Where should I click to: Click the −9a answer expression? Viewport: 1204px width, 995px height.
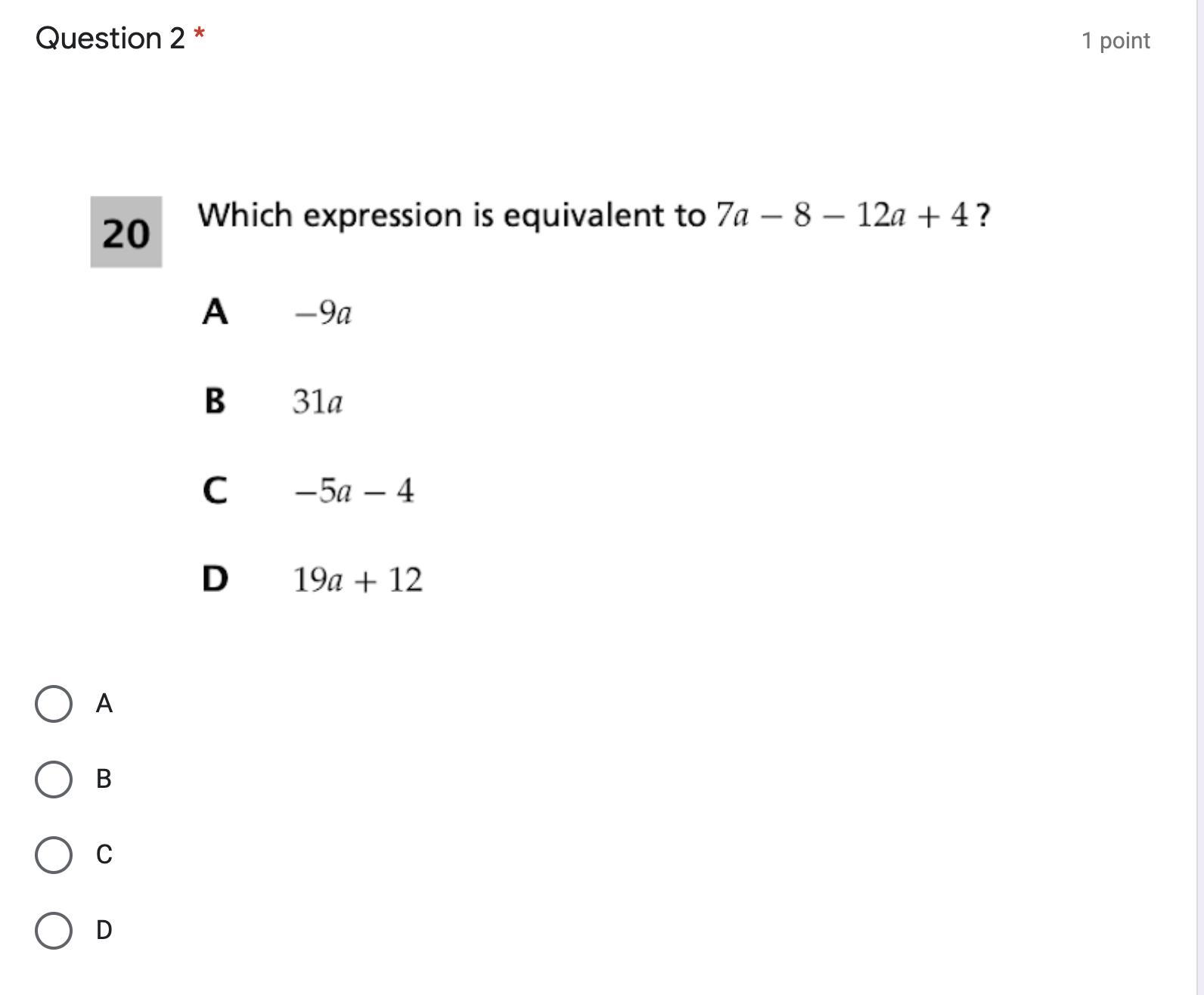point(323,312)
